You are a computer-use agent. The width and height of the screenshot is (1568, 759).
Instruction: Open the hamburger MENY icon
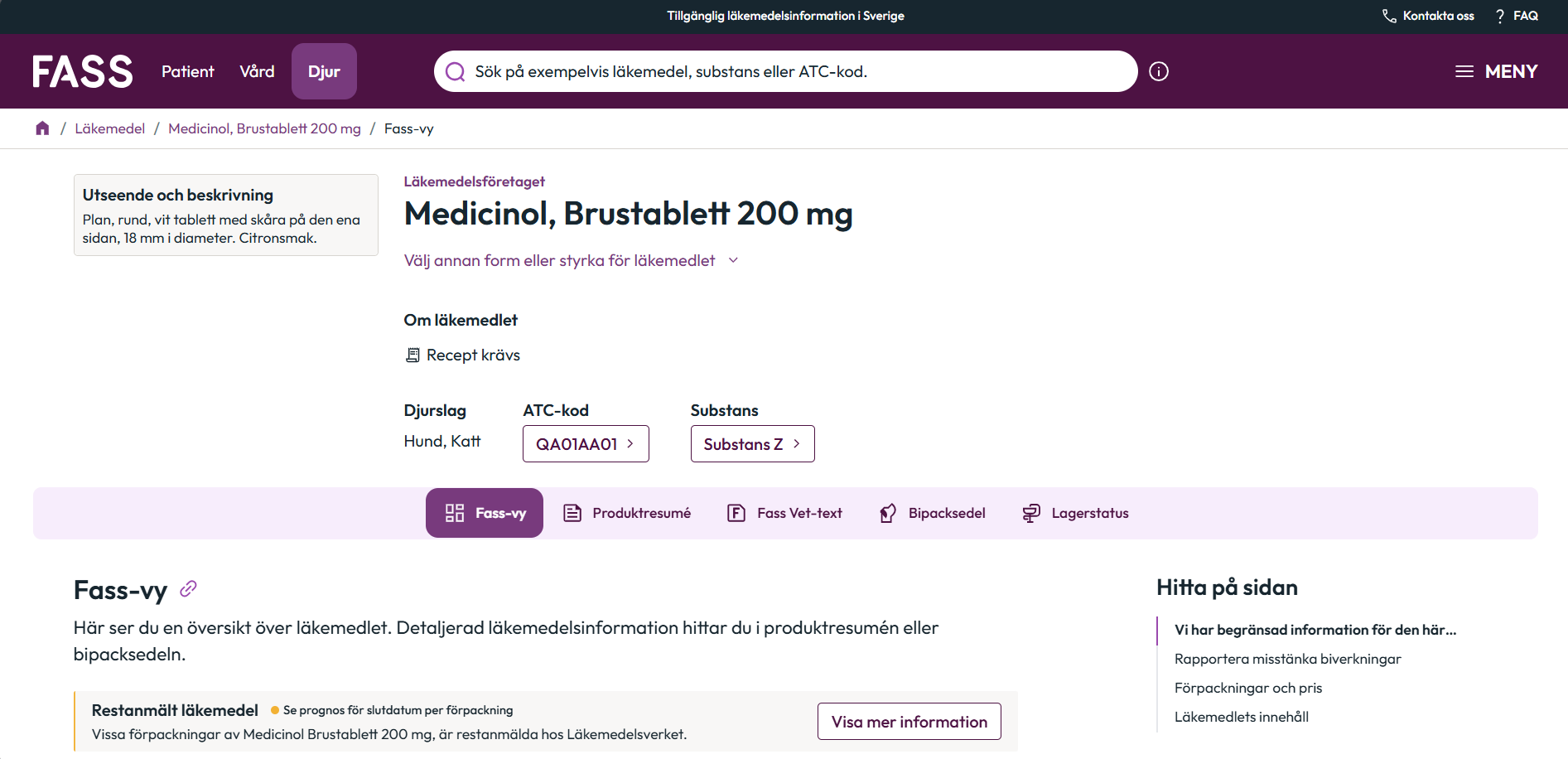point(1464,71)
